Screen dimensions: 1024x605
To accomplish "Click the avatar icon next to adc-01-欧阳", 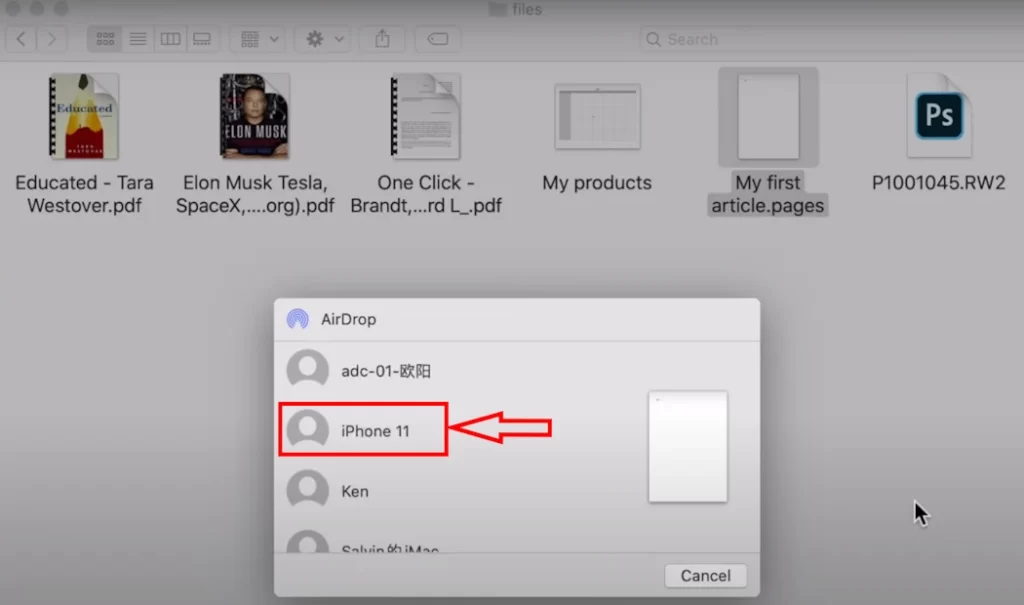I will (308, 369).
